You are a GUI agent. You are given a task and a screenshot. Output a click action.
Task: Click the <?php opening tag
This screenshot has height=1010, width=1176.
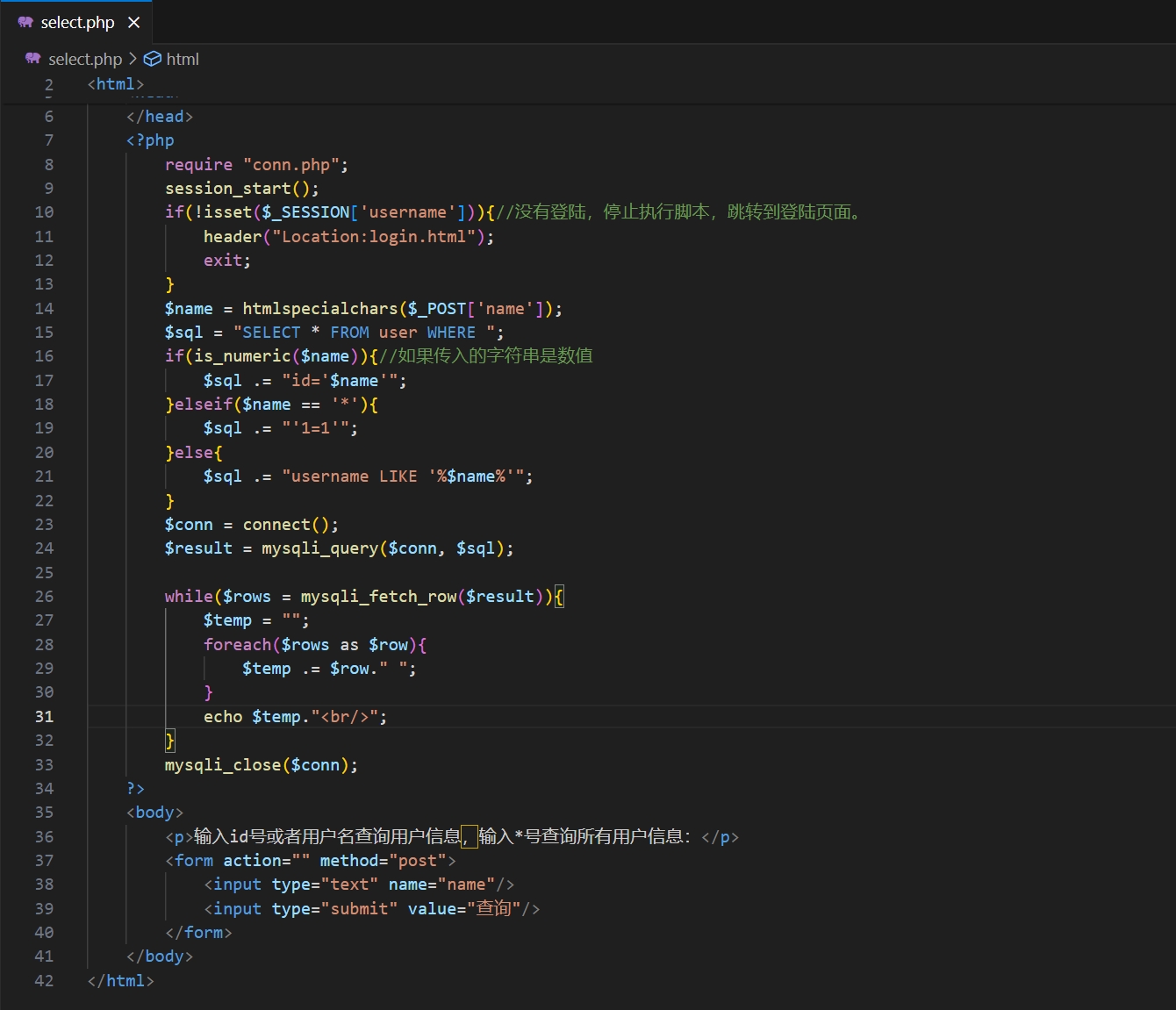(150, 140)
